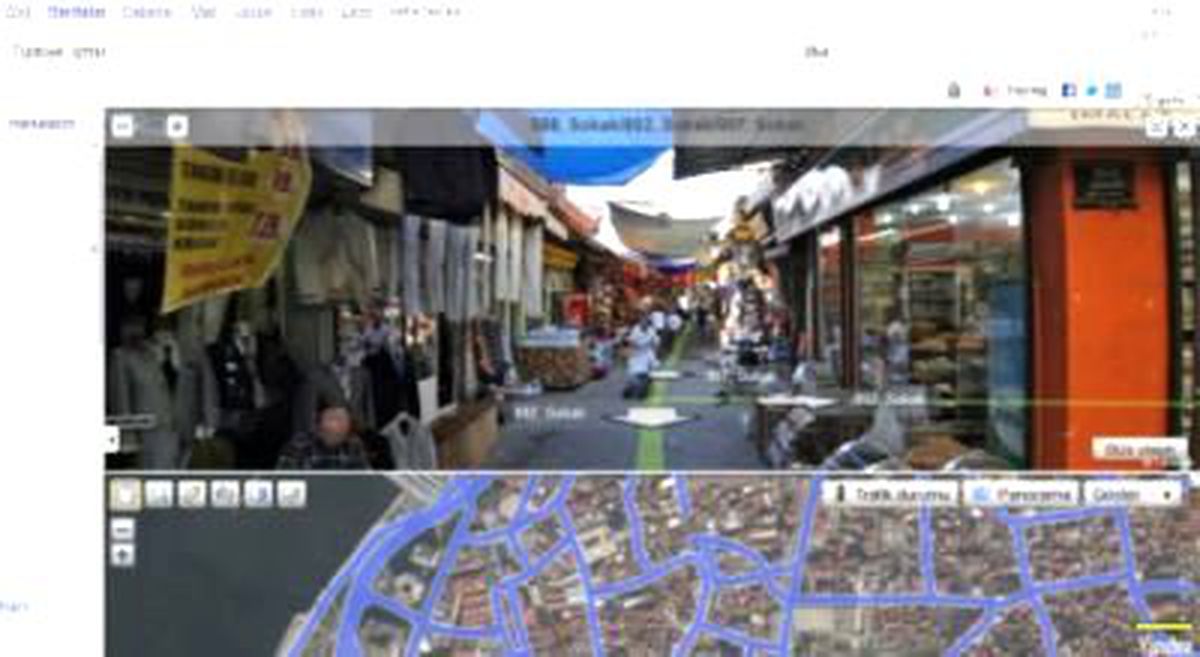Viewport: 1200px width, 657px height.
Task: Select the hand pan tool on map toolbar
Action: tap(125, 493)
